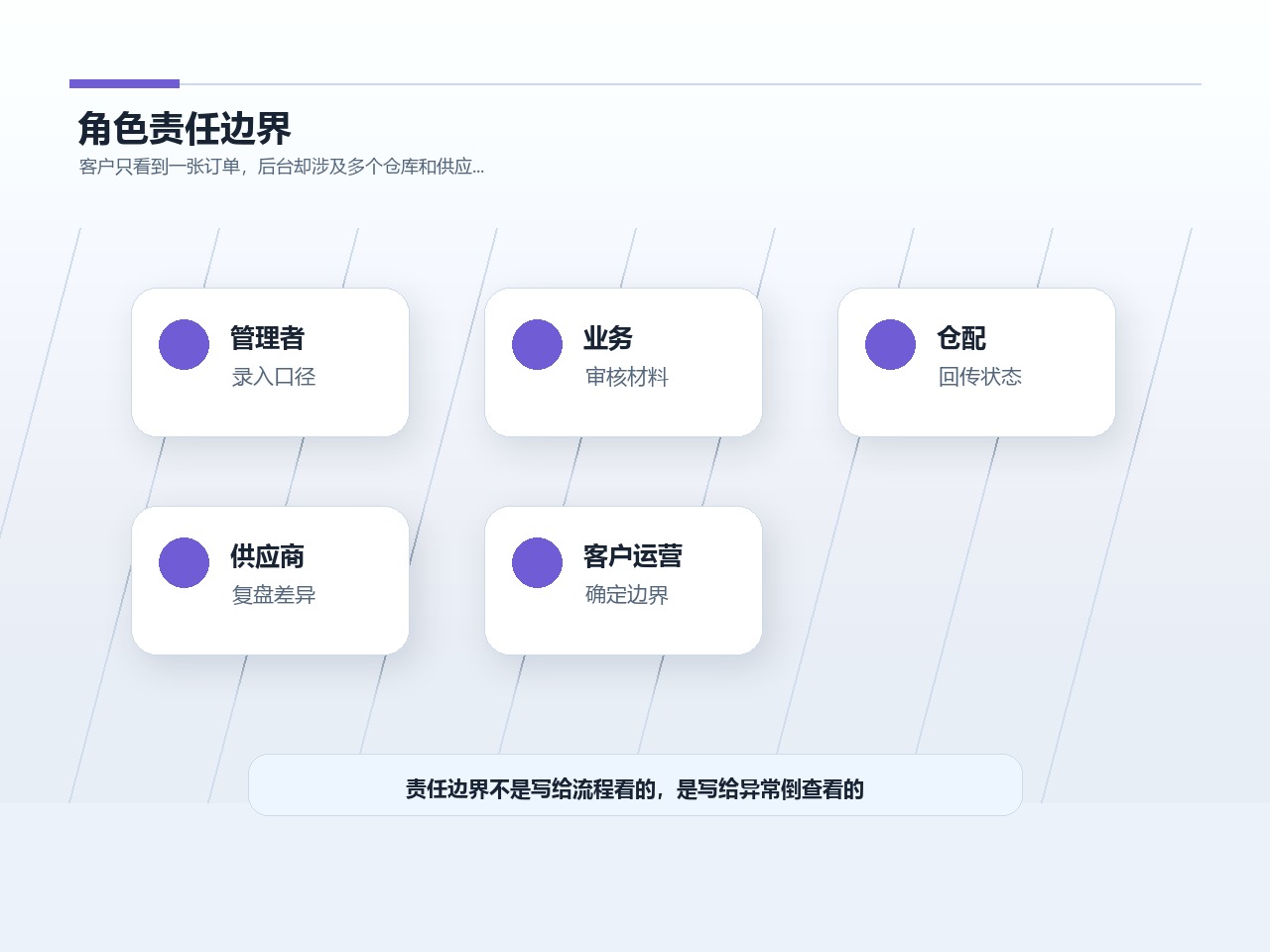The image size is (1270, 952).
Task: Click the purple circle beside 仓配
Action: click(890, 344)
